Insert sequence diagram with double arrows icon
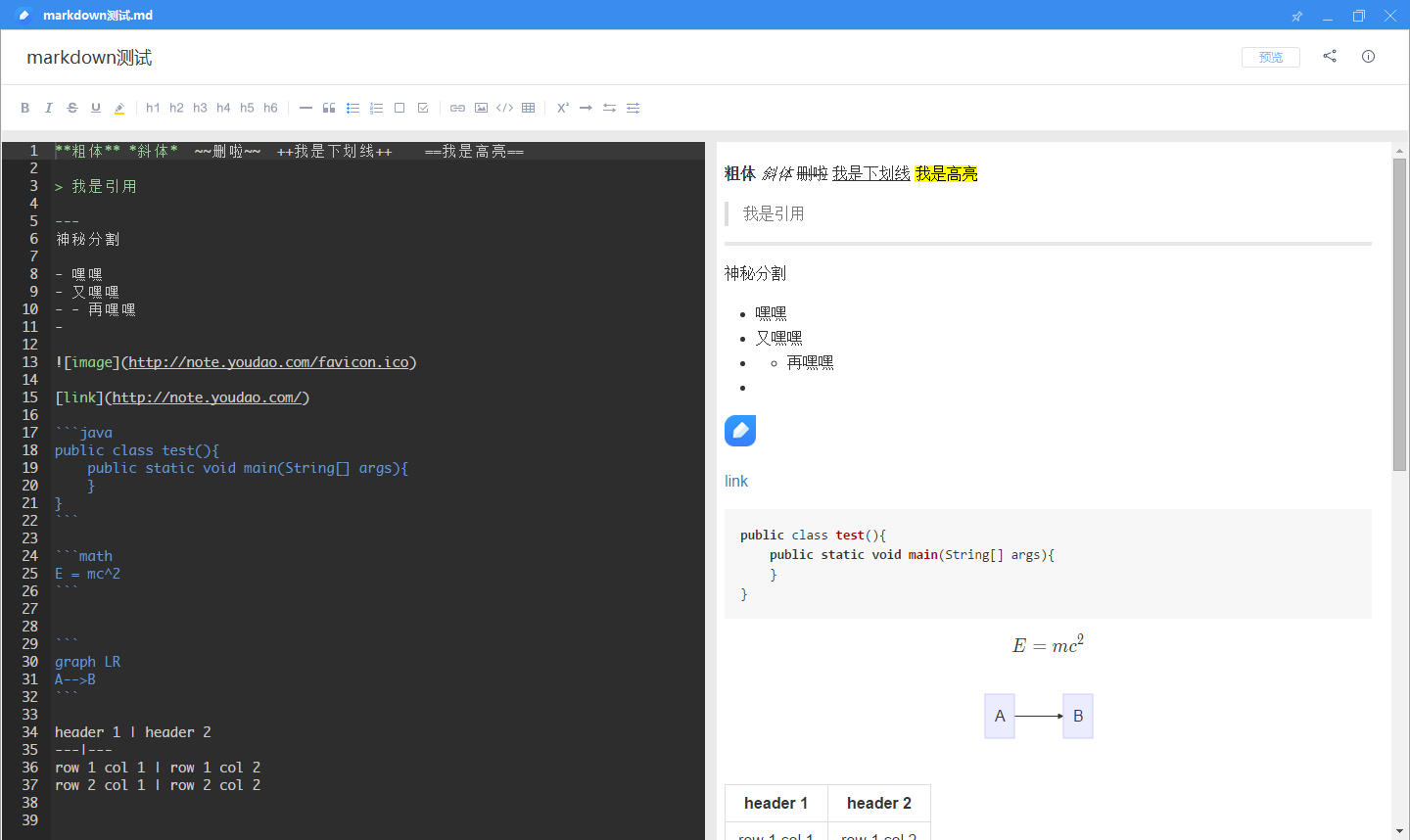The width and height of the screenshot is (1410, 840). (609, 108)
